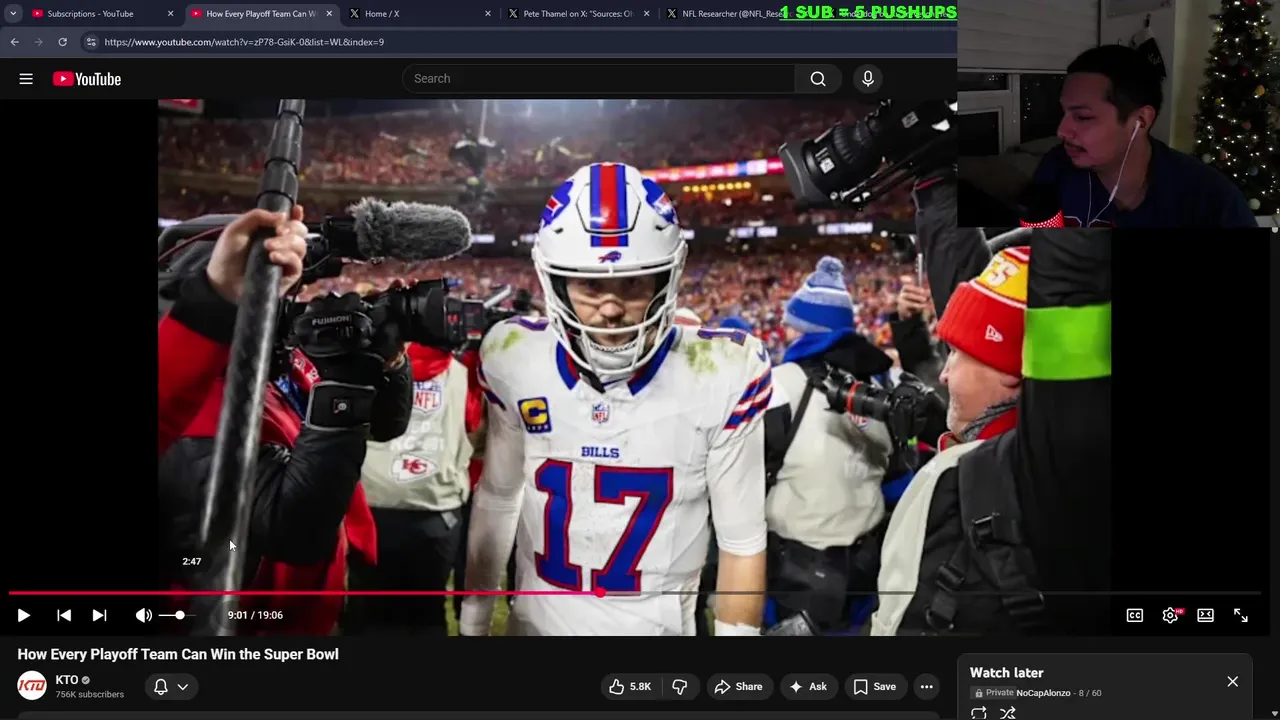Mute the video with the speaker icon
Image resolution: width=1280 pixels, height=720 pixels.
(144, 615)
